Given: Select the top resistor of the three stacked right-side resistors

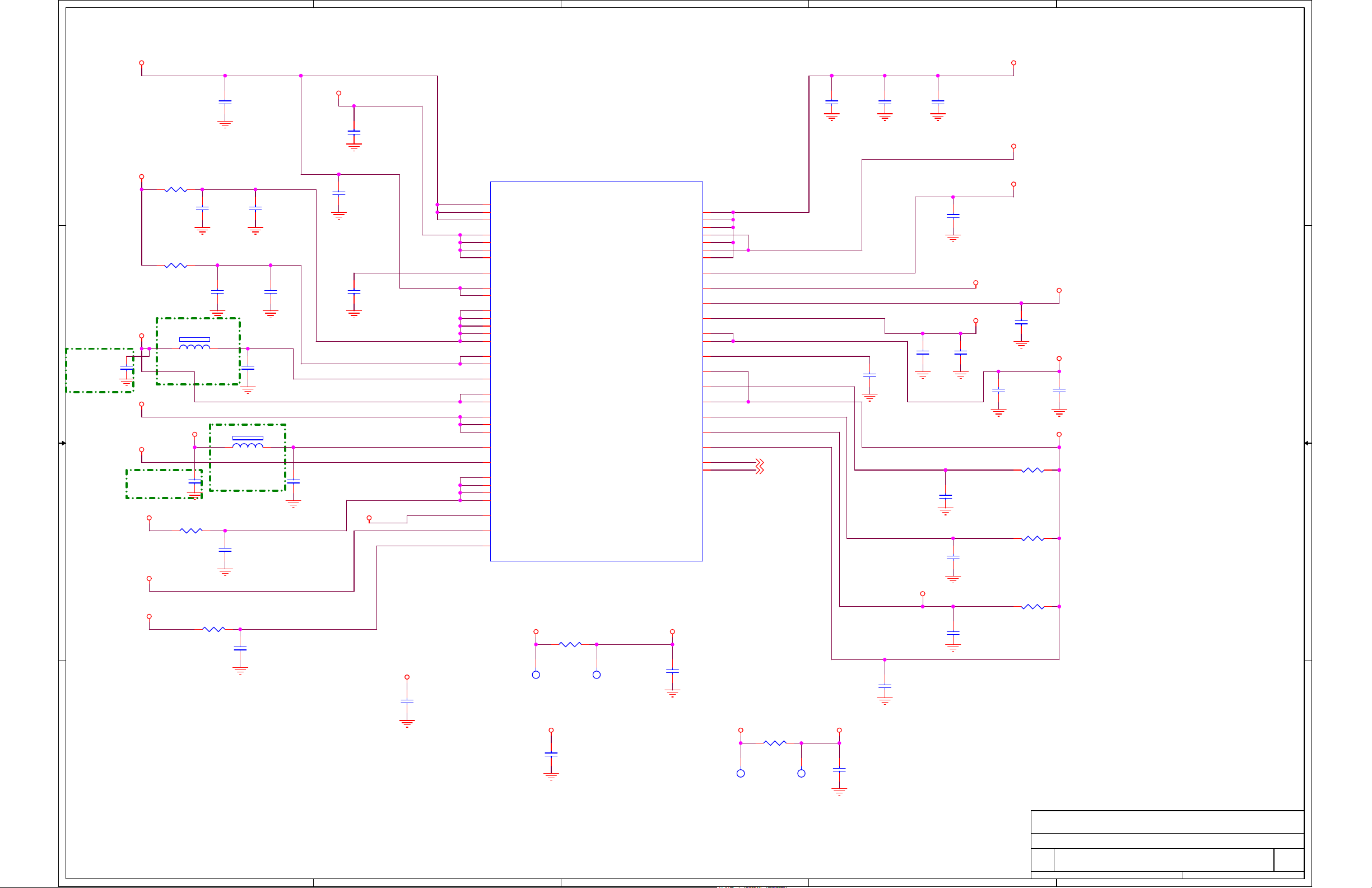Looking at the screenshot, I should point(1033,471).
